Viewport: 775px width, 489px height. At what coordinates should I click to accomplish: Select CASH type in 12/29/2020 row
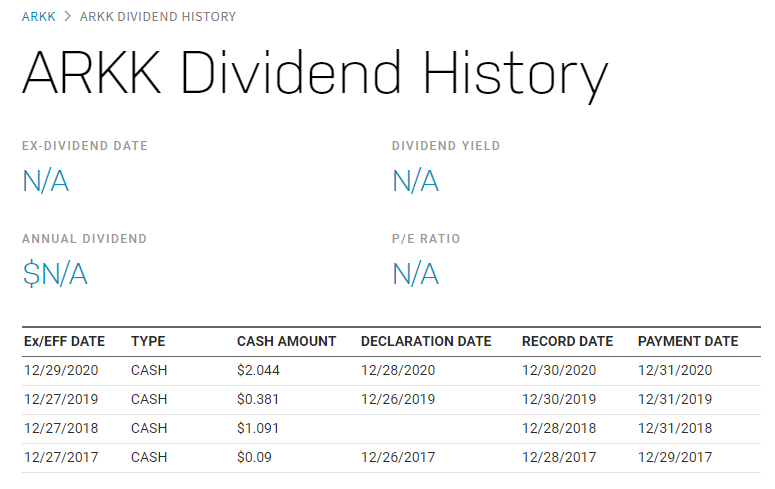click(x=149, y=370)
